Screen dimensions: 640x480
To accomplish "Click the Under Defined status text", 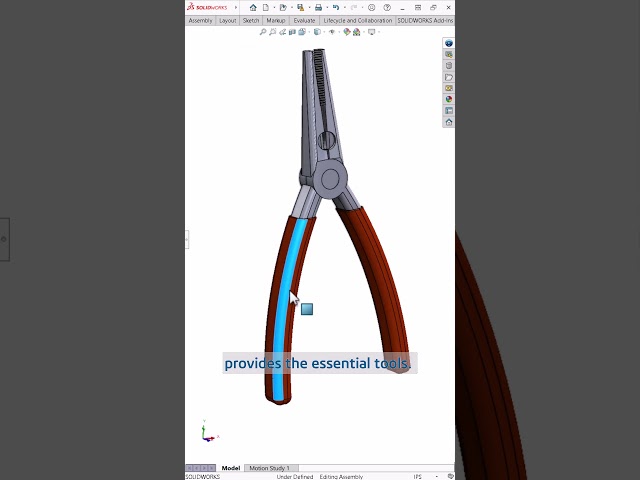I will (295, 477).
